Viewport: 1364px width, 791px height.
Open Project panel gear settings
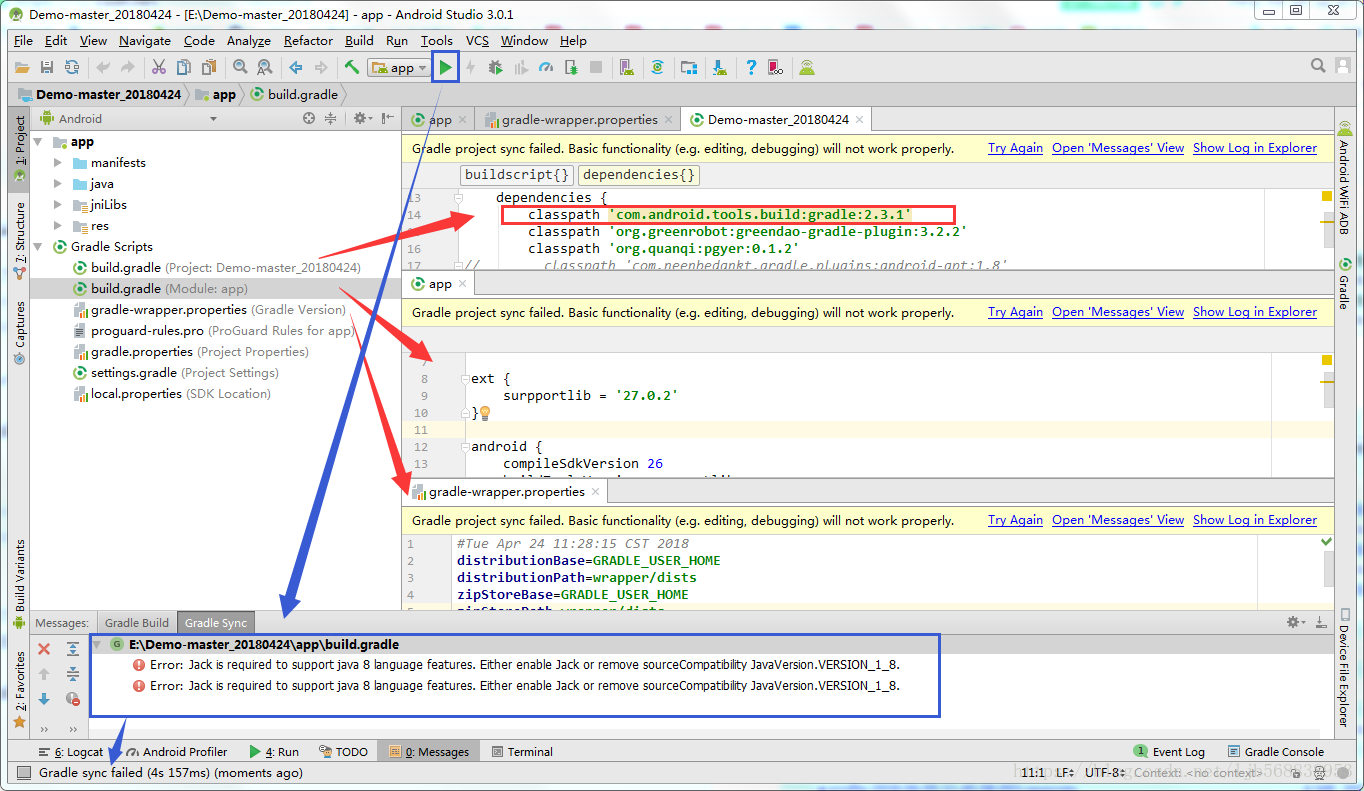362,118
